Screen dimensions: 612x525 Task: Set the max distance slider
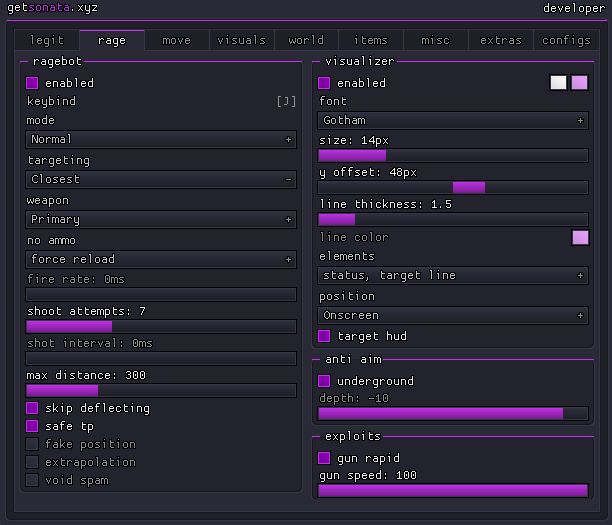pyautogui.click(x=161, y=390)
